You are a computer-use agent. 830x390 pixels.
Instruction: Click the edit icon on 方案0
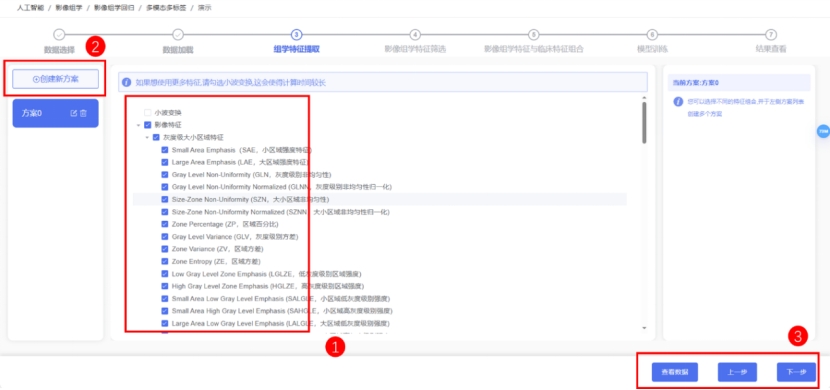pyautogui.click(x=74, y=113)
